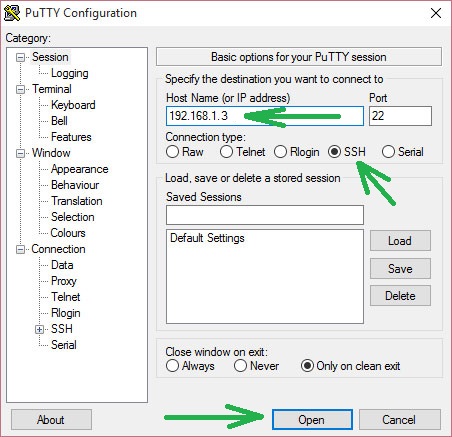This screenshot has height=437, width=452.
Task: Choose Always for close window on exit
Action: (x=172, y=366)
